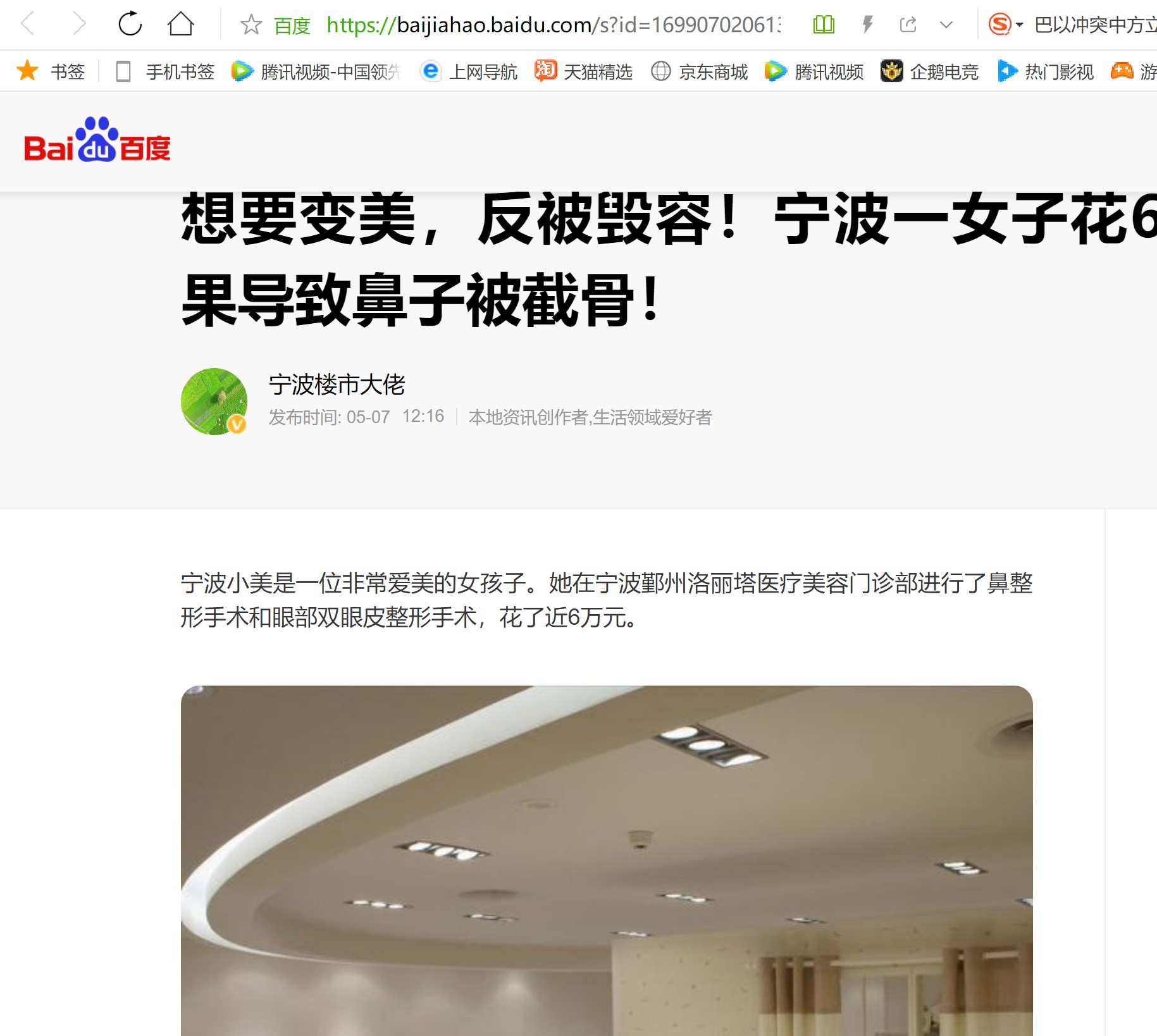Go back to the previous page
Screen dimensions: 1157x1036
pyautogui.click(x=27, y=24)
